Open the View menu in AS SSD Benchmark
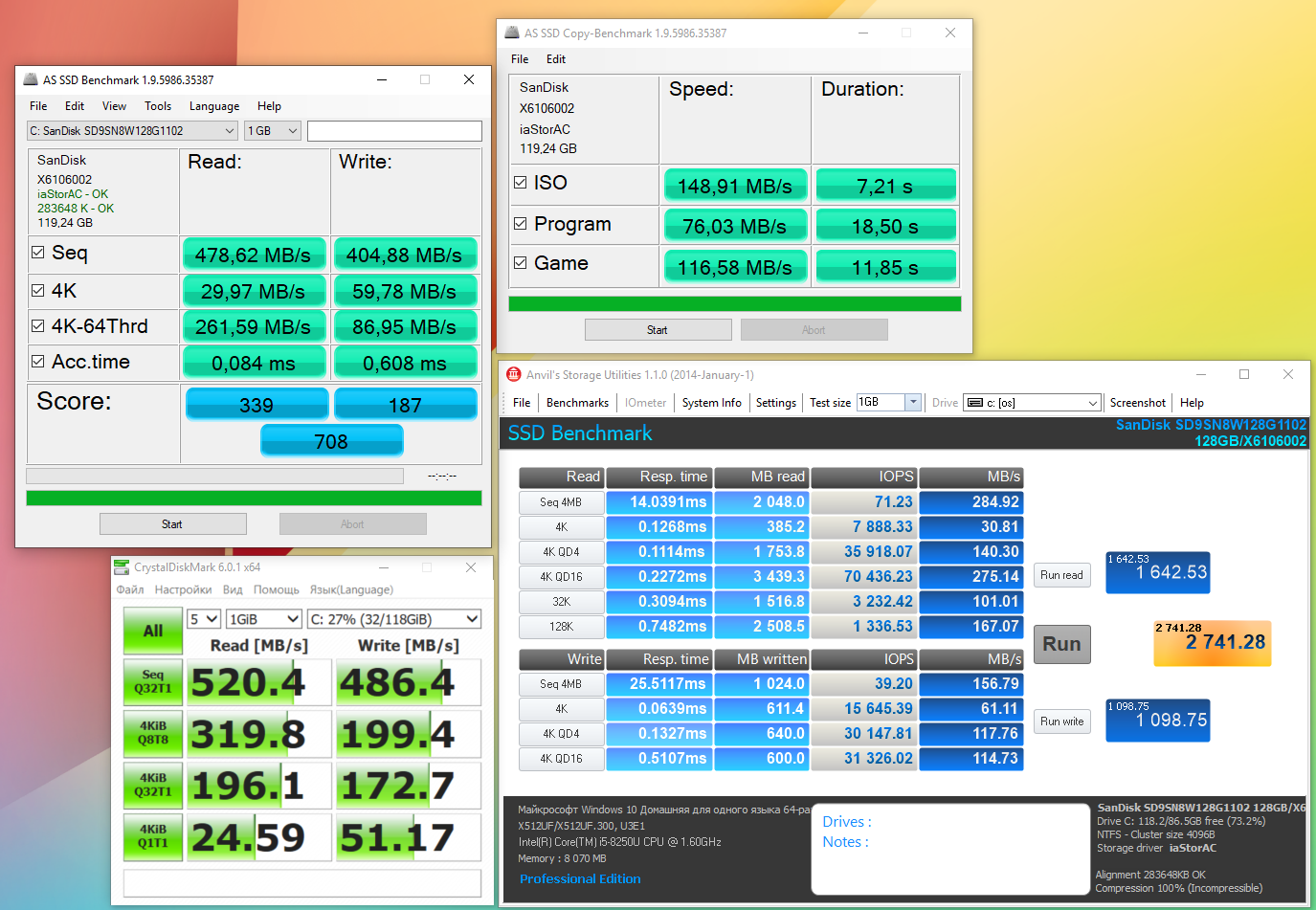 click(x=114, y=106)
